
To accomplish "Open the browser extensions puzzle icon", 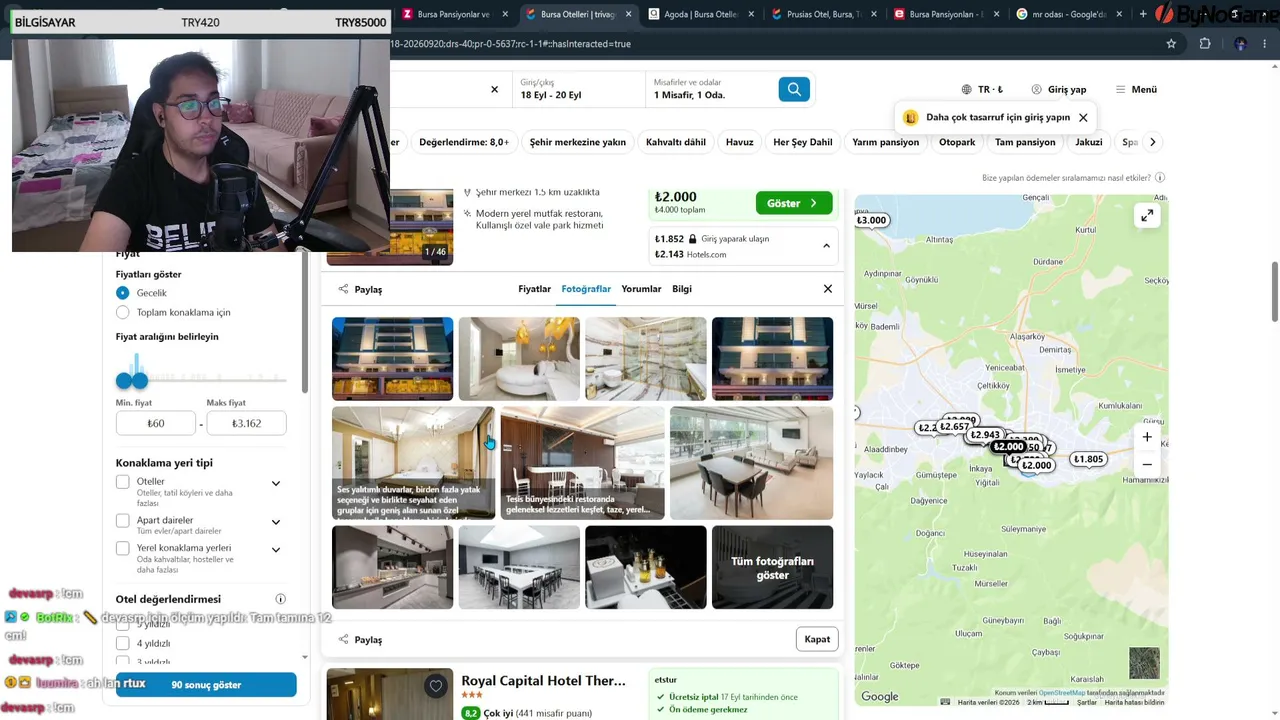I will click(1205, 44).
